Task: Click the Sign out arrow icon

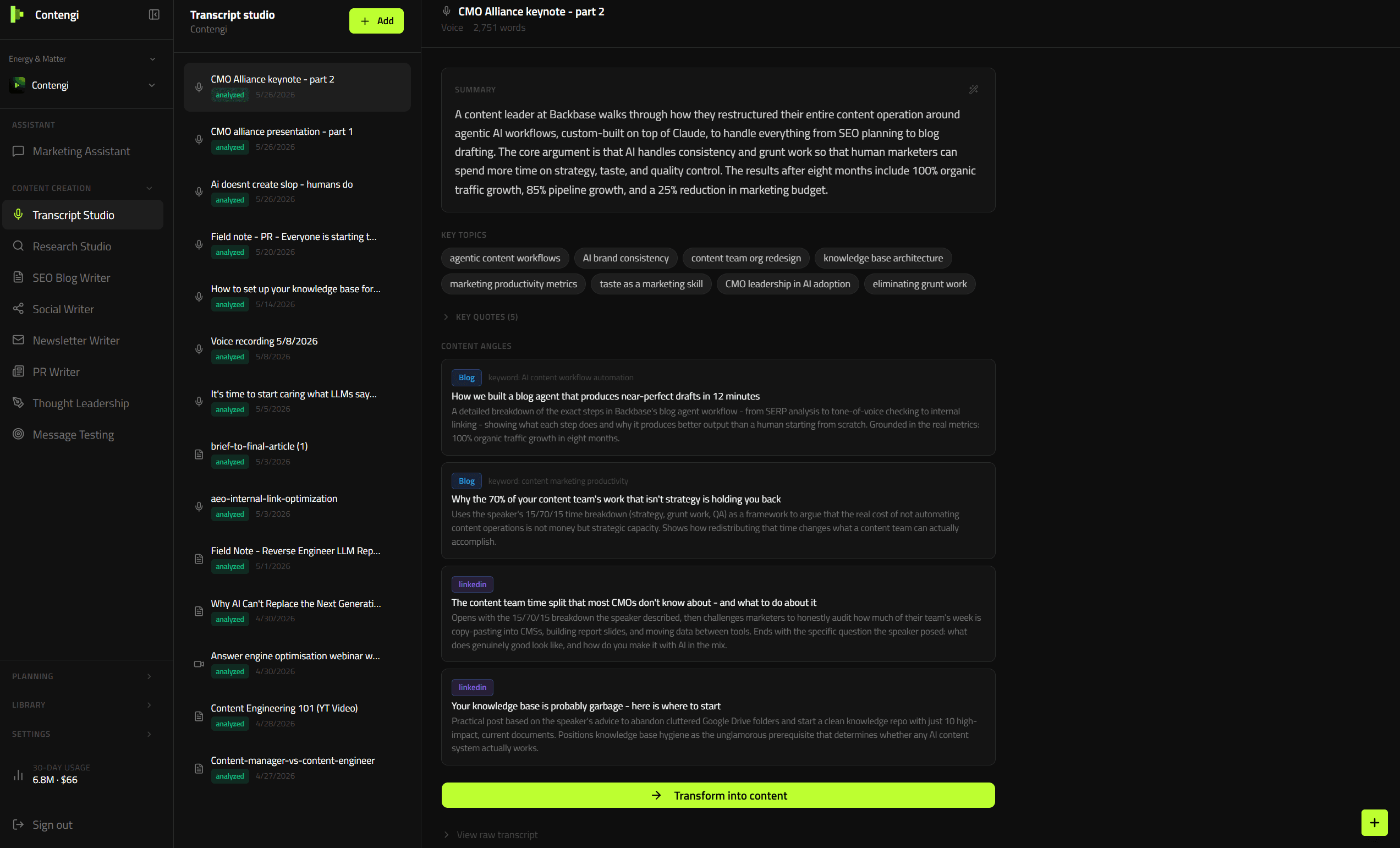Action: 18,824
